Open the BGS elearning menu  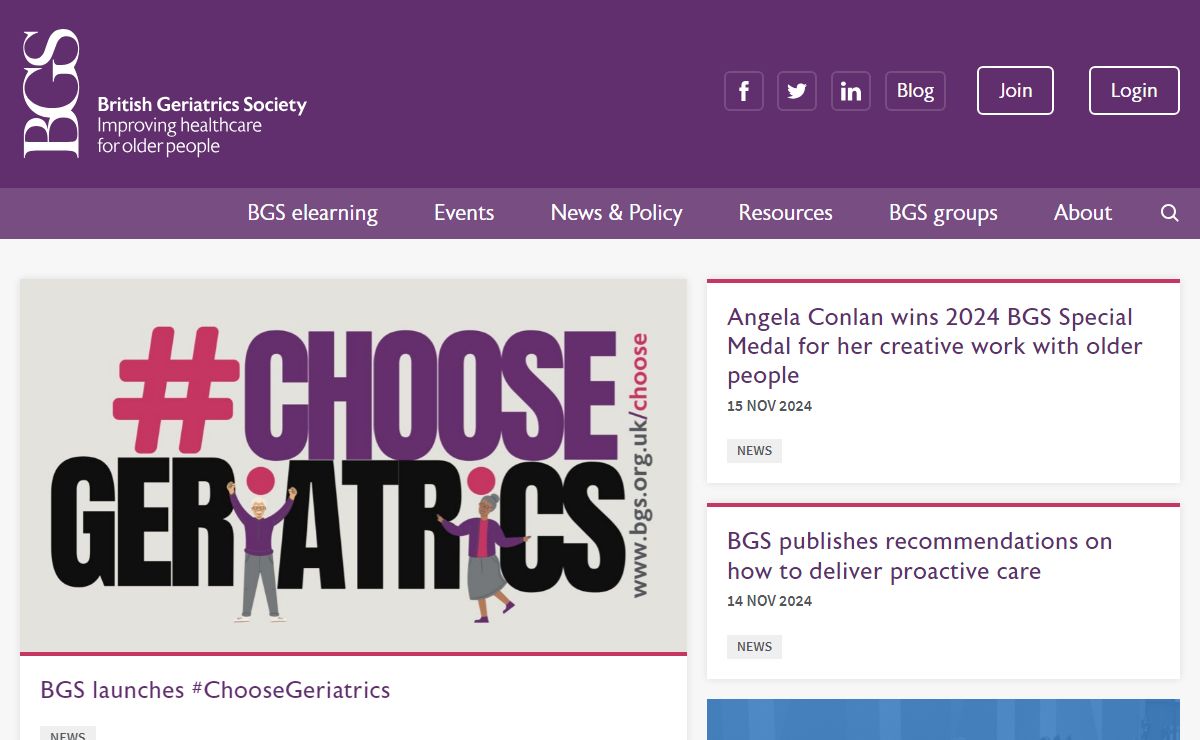(313, 213)
